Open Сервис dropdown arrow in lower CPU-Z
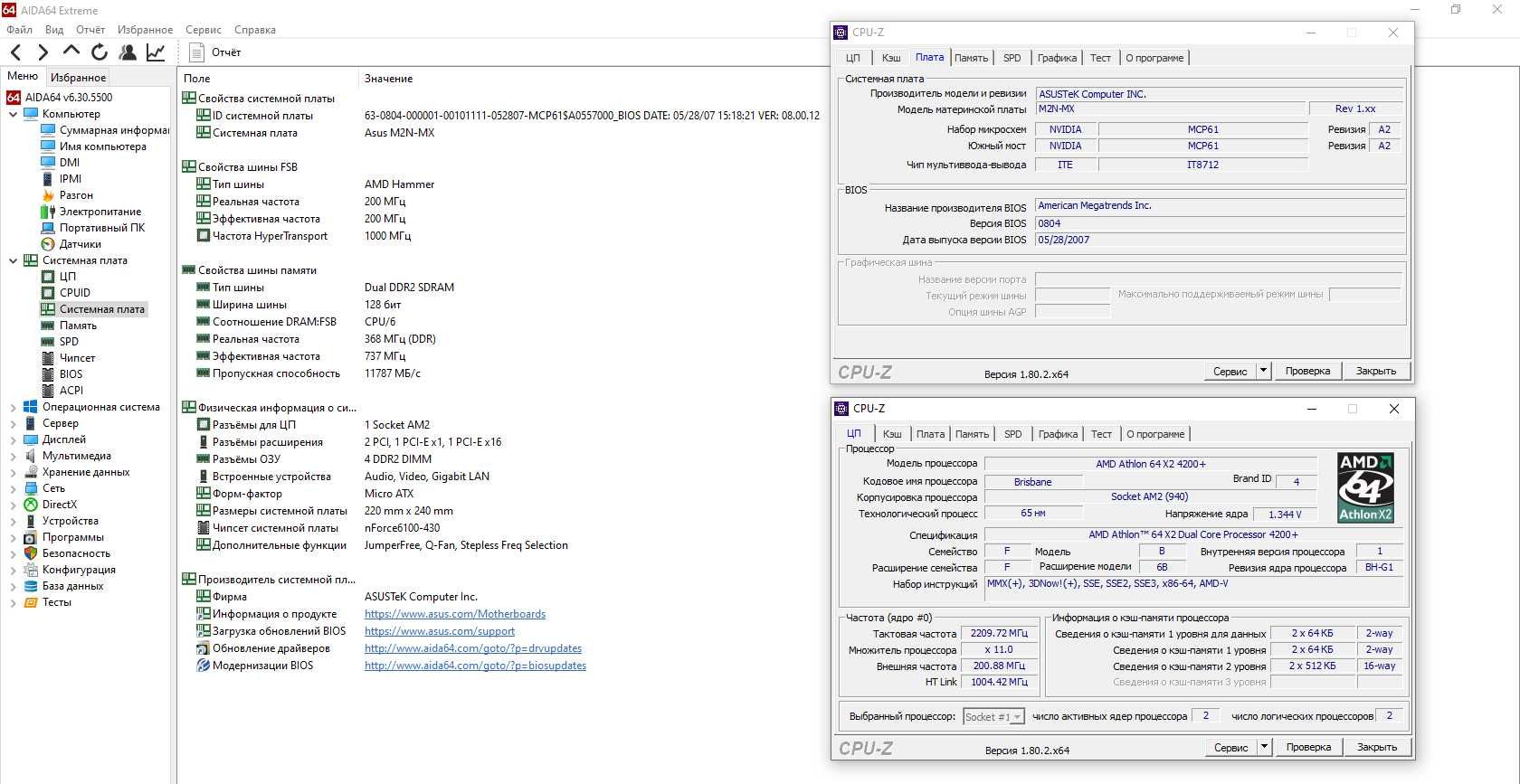1520x784 pixels. point(1264,747)
